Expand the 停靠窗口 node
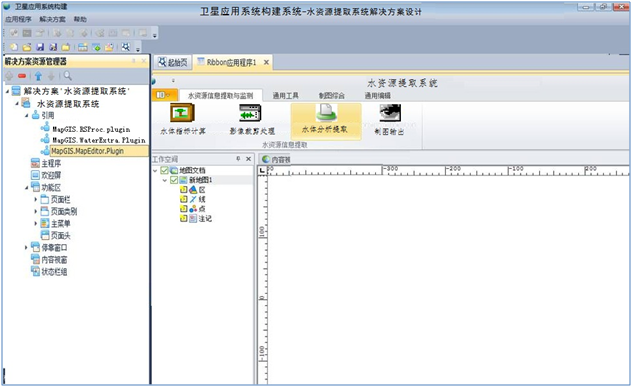Screen dimensions: 633x387 click(27, 247)
